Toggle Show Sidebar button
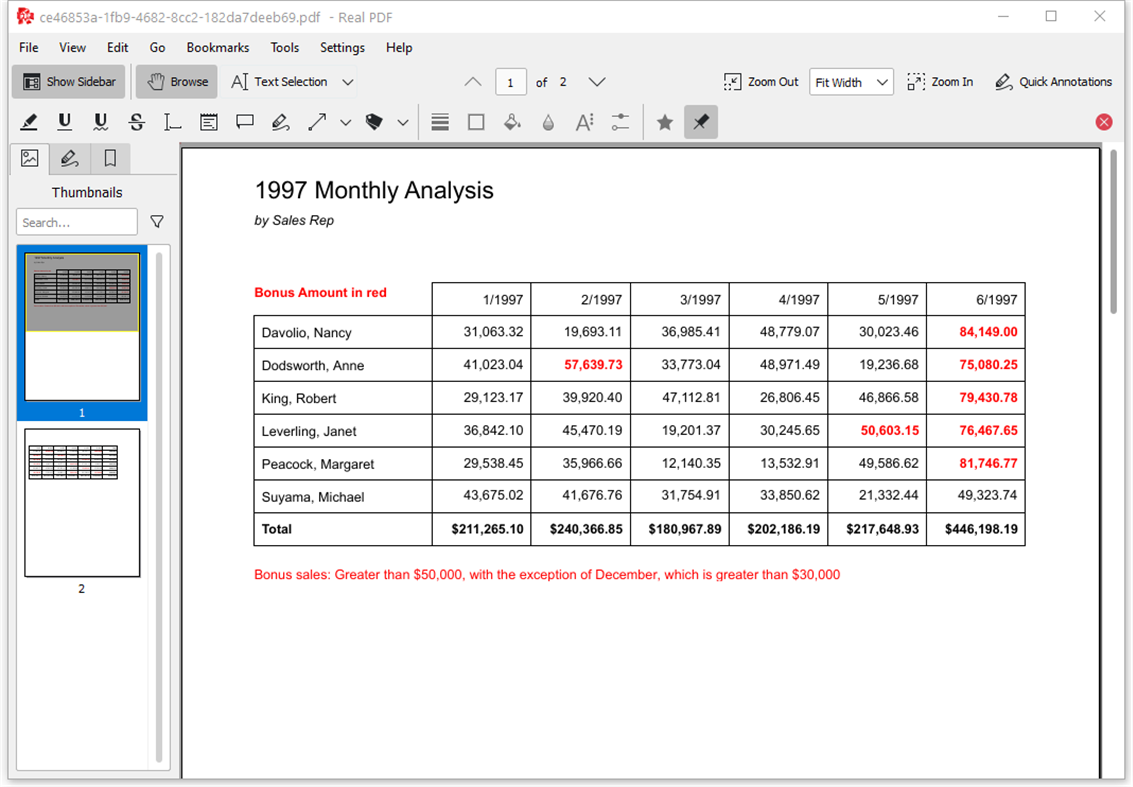 point(69,82)
